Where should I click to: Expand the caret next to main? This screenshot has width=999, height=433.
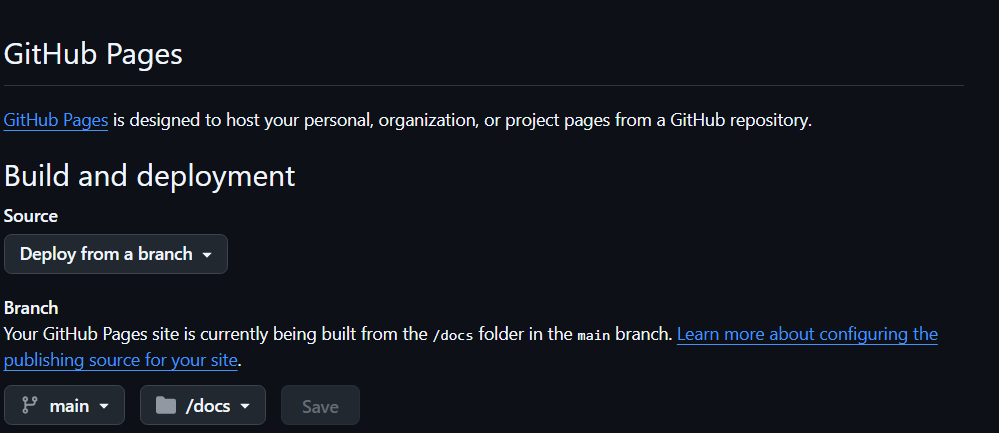[104, 407]
